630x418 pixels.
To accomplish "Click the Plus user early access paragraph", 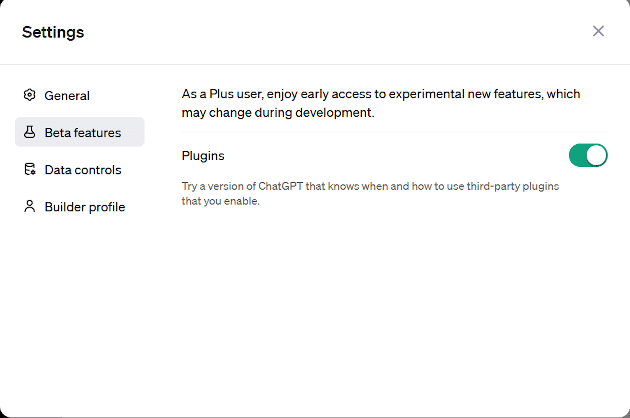I will pyautogui.click(x=381, y=103).
